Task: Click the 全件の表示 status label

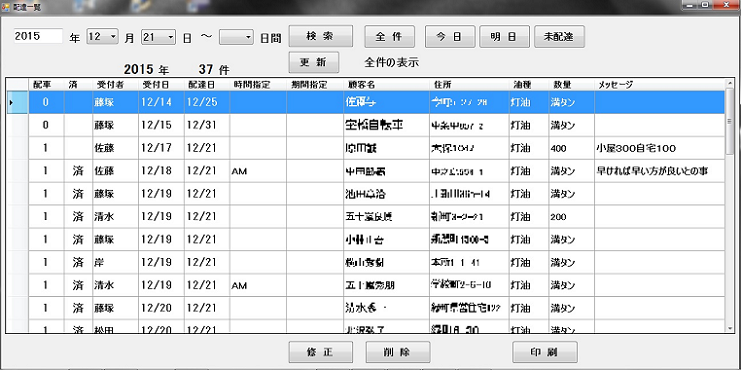Action: 391,62
